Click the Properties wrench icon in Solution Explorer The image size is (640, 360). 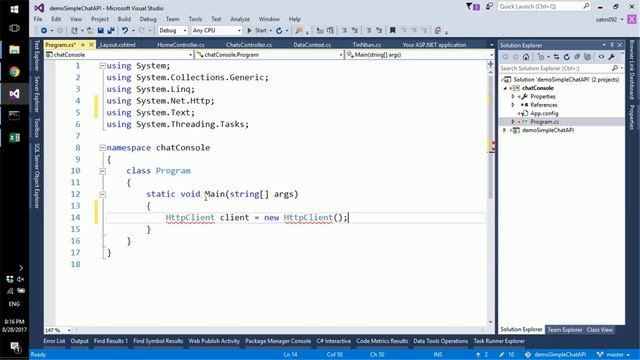tap(612, 57)
